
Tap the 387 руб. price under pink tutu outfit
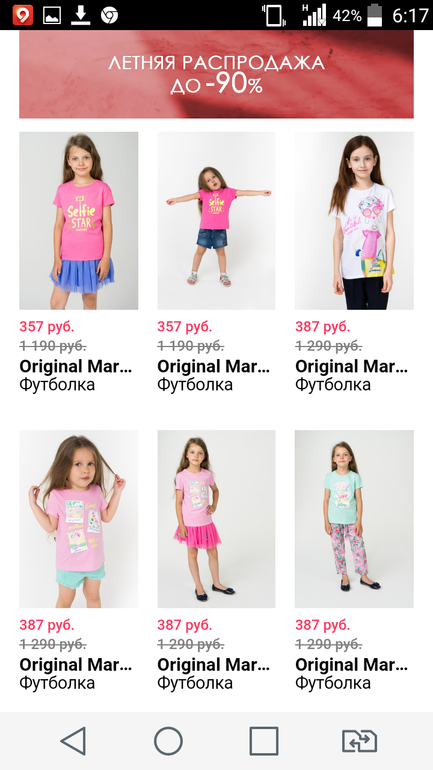point(185,625)
